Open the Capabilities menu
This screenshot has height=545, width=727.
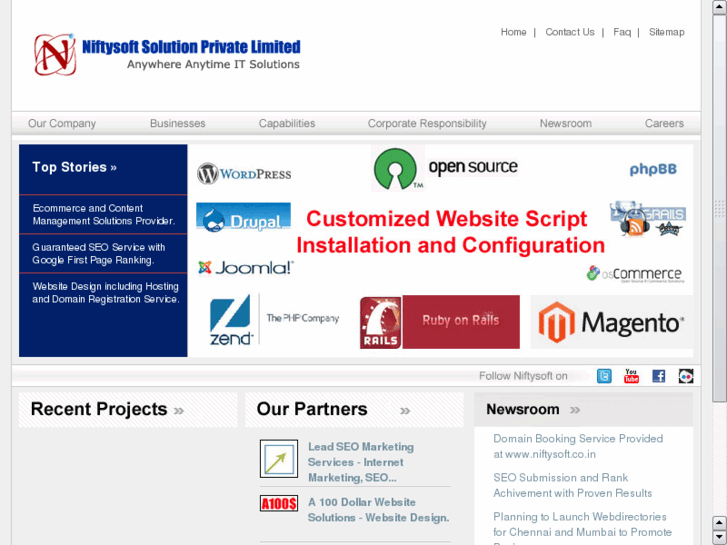tap(287, 123)
